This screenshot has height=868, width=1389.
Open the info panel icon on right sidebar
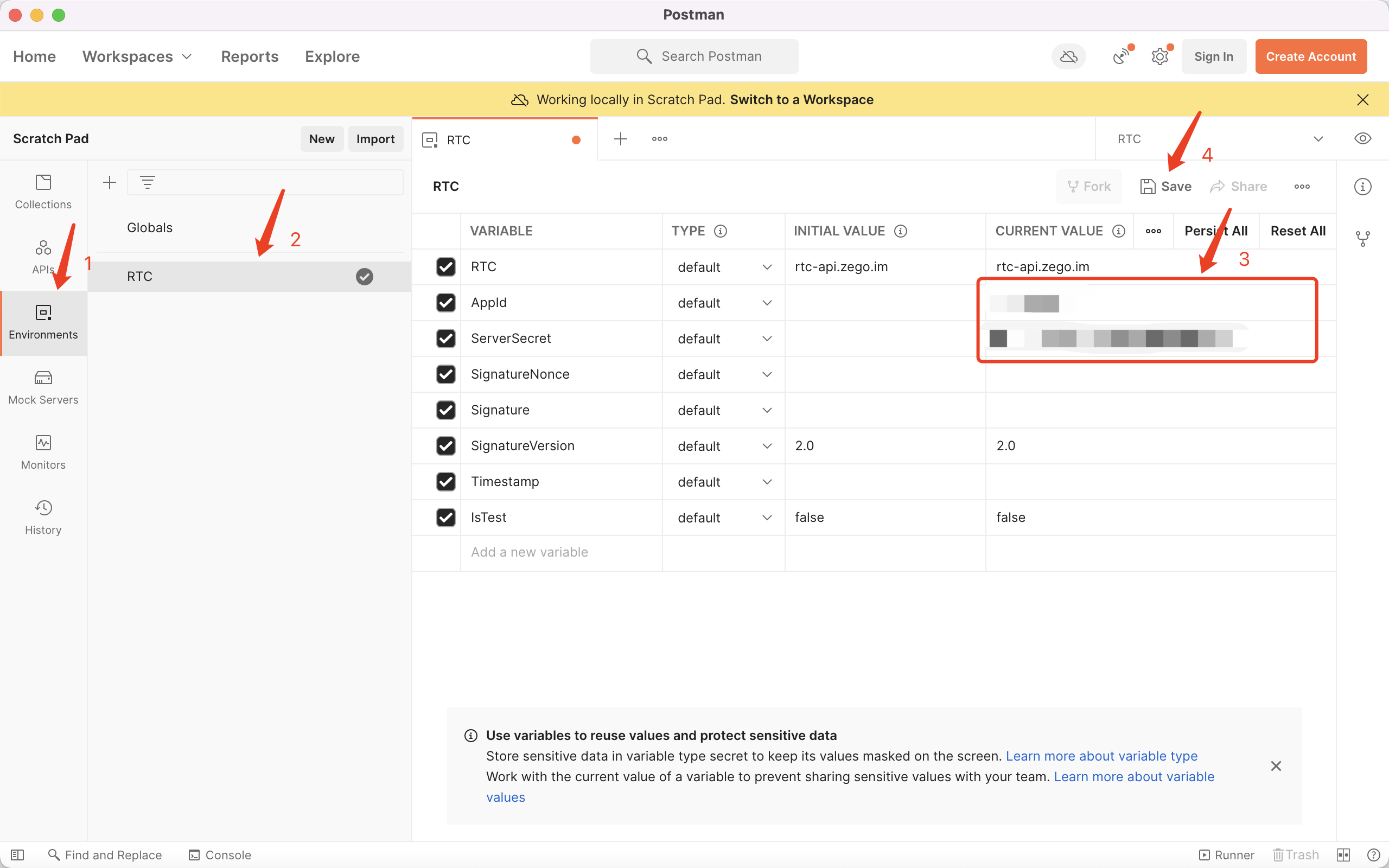click(x=1362, y=187)
